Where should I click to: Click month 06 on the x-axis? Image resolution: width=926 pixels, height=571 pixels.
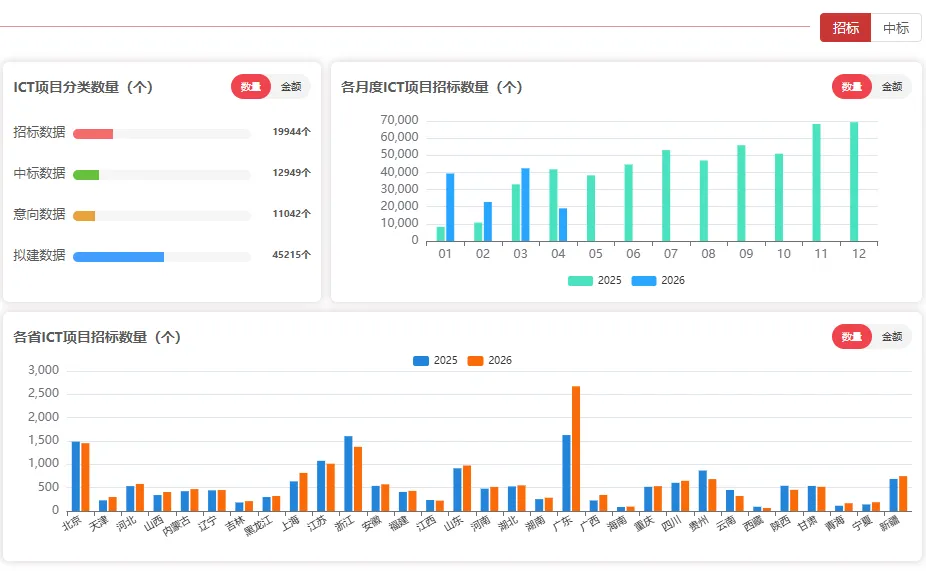click(633, 254)
